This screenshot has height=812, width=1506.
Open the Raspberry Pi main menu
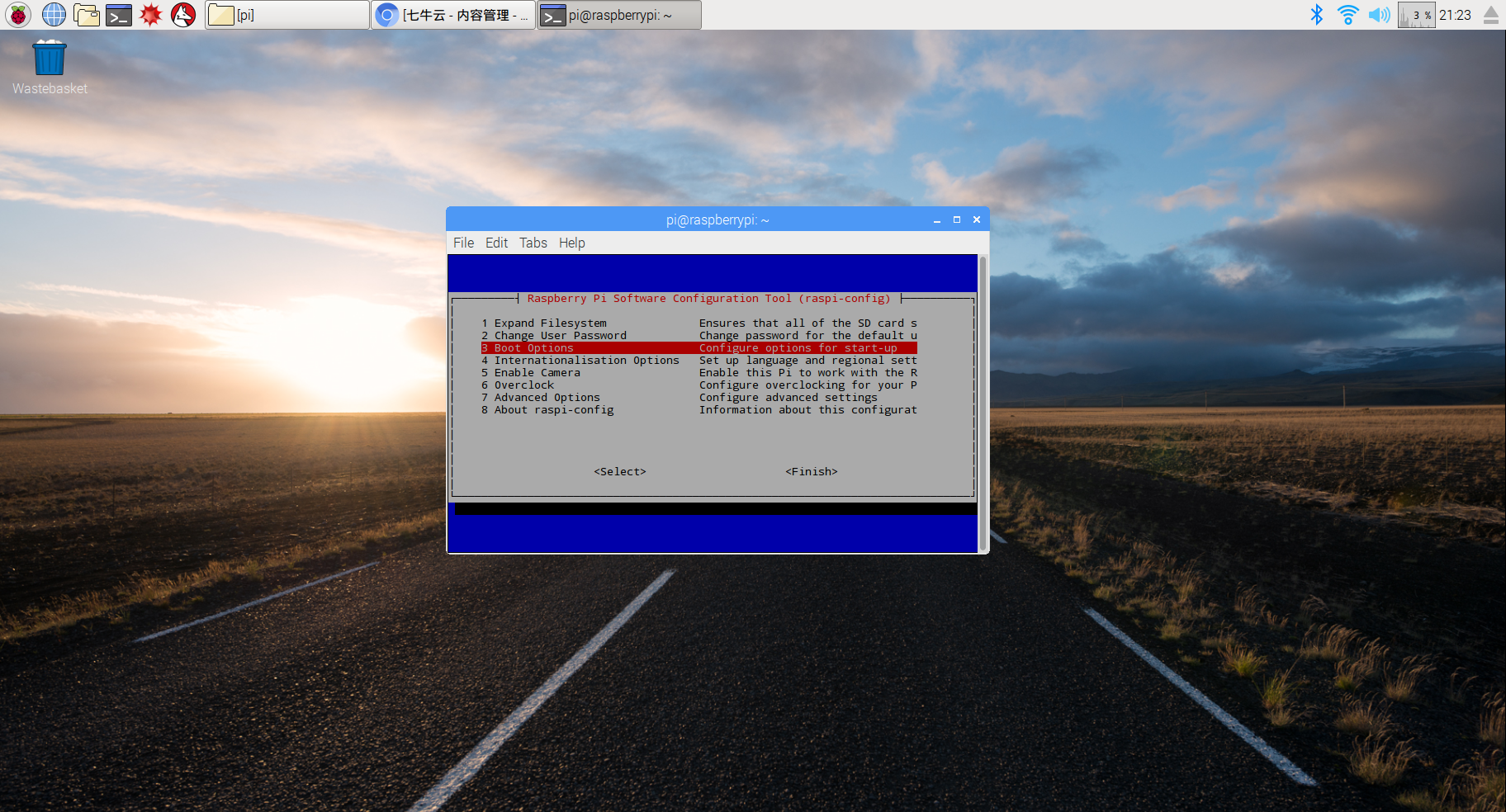click(x=18, y=15)
